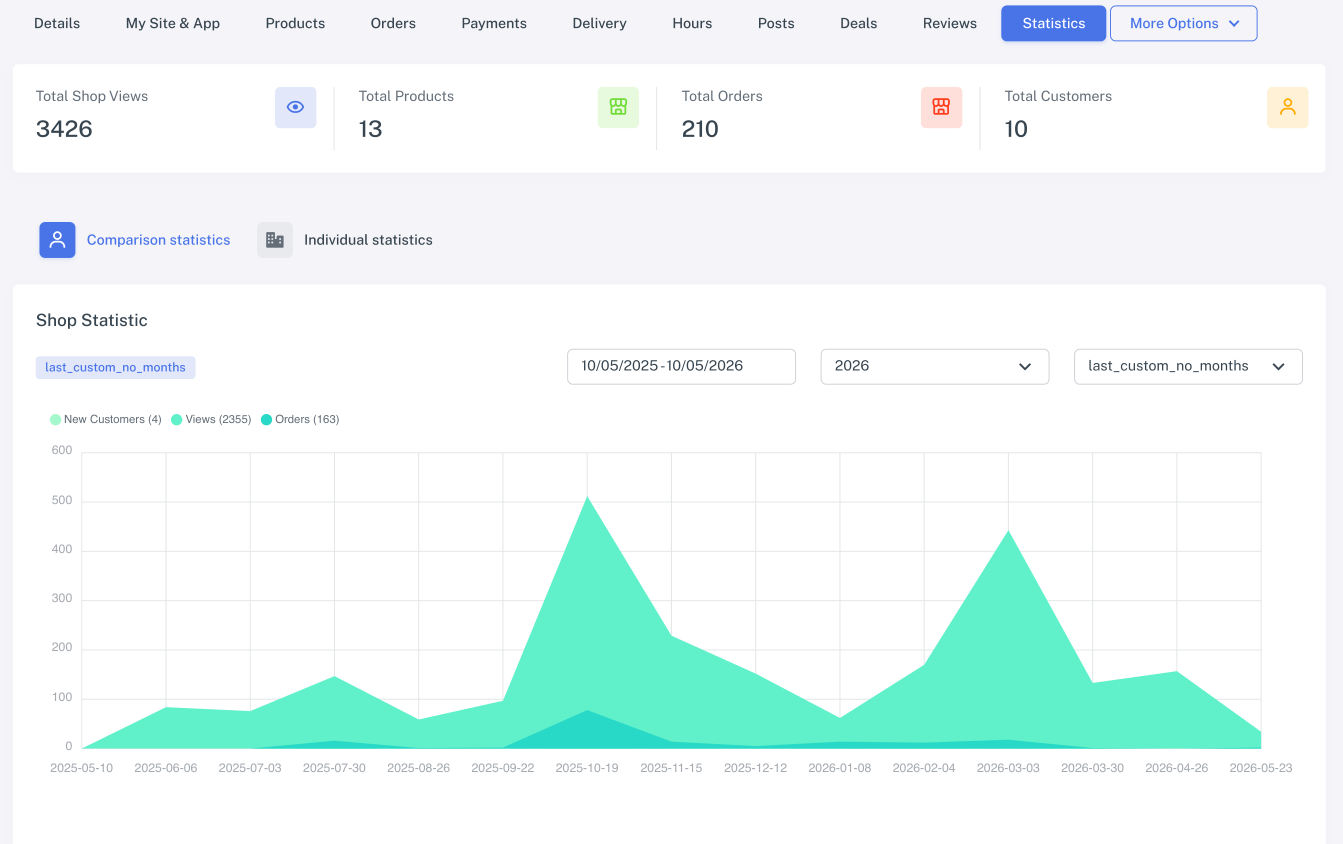Go to the Products tab
This screenshot has height=844, width=1343.
coord(295,23)
